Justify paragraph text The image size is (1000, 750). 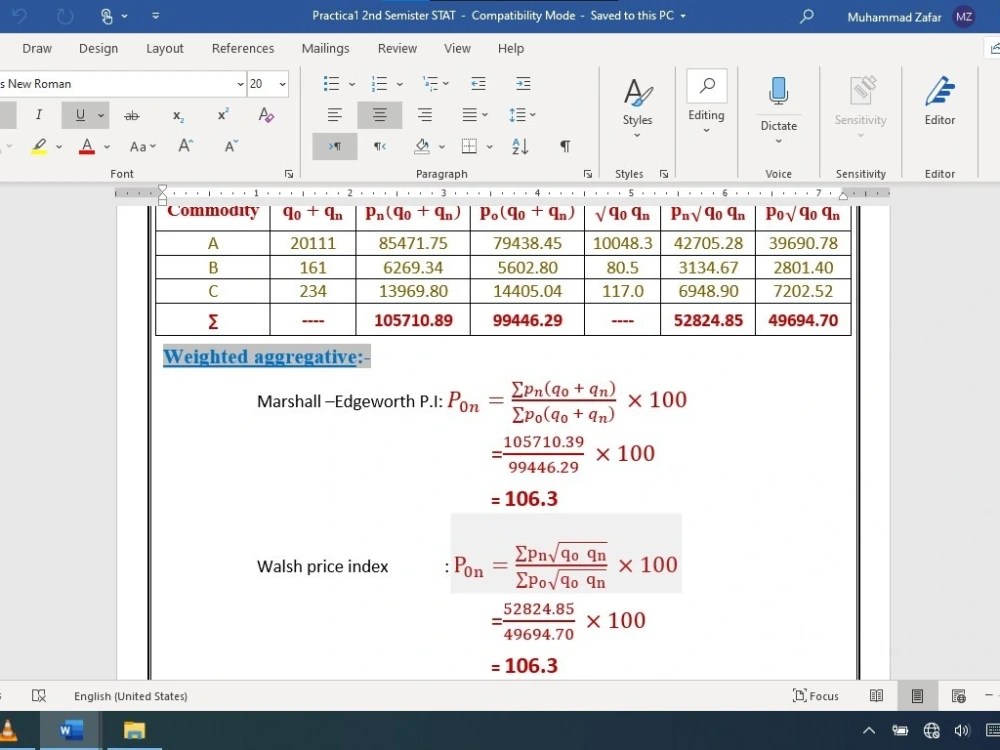[469, 115]
